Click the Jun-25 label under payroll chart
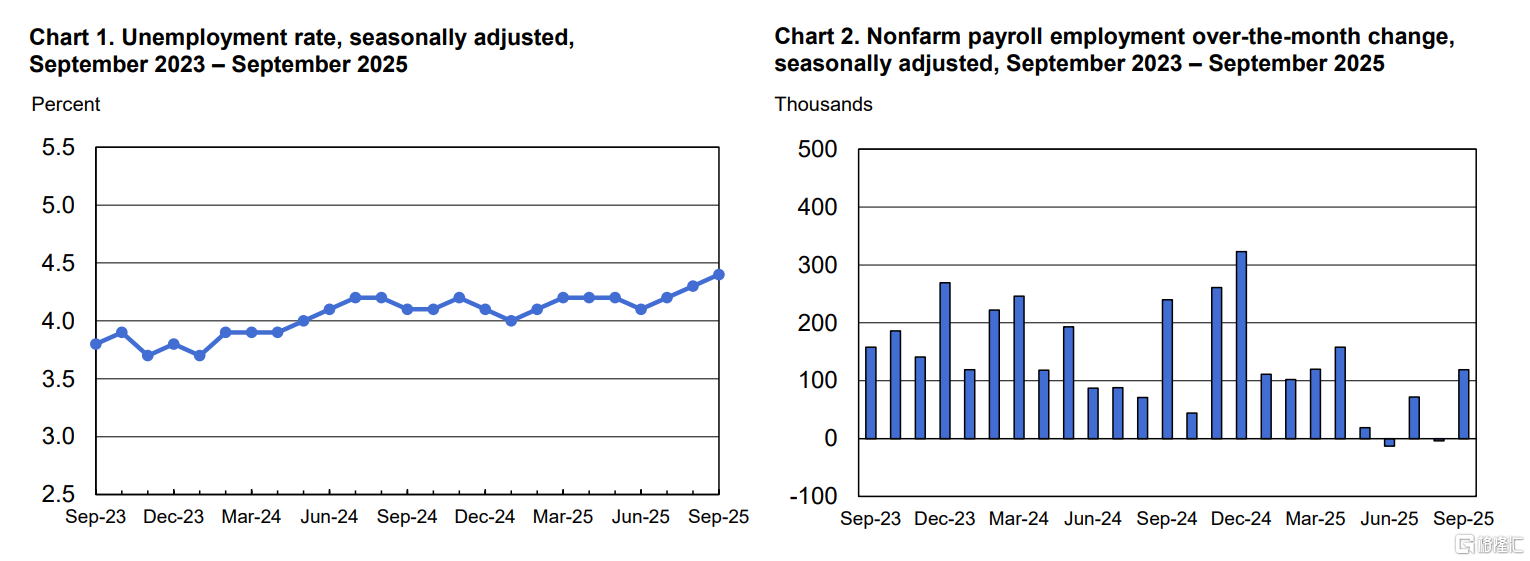 [x=1390, y=519]
